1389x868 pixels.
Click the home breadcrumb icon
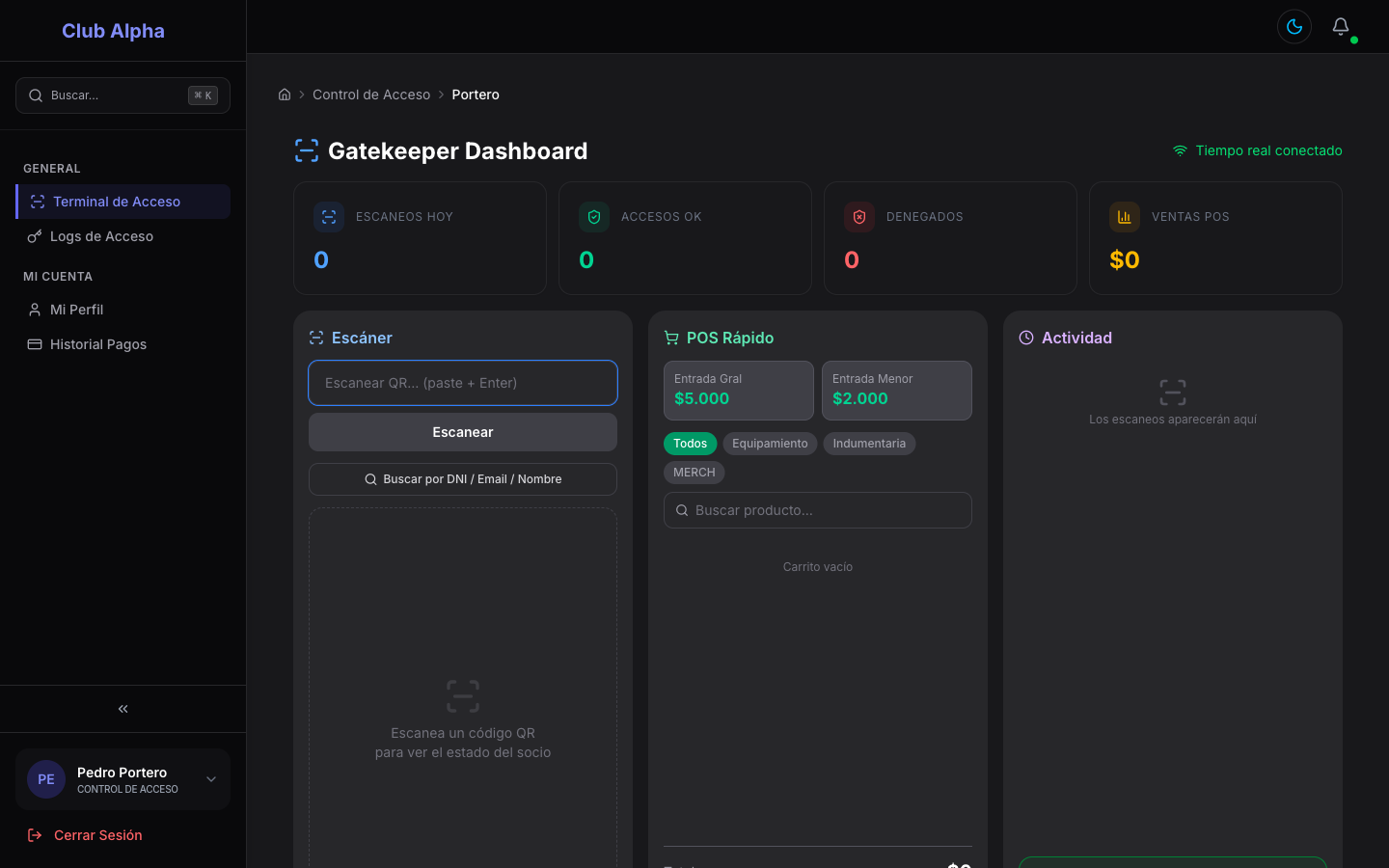coord(285,95)
